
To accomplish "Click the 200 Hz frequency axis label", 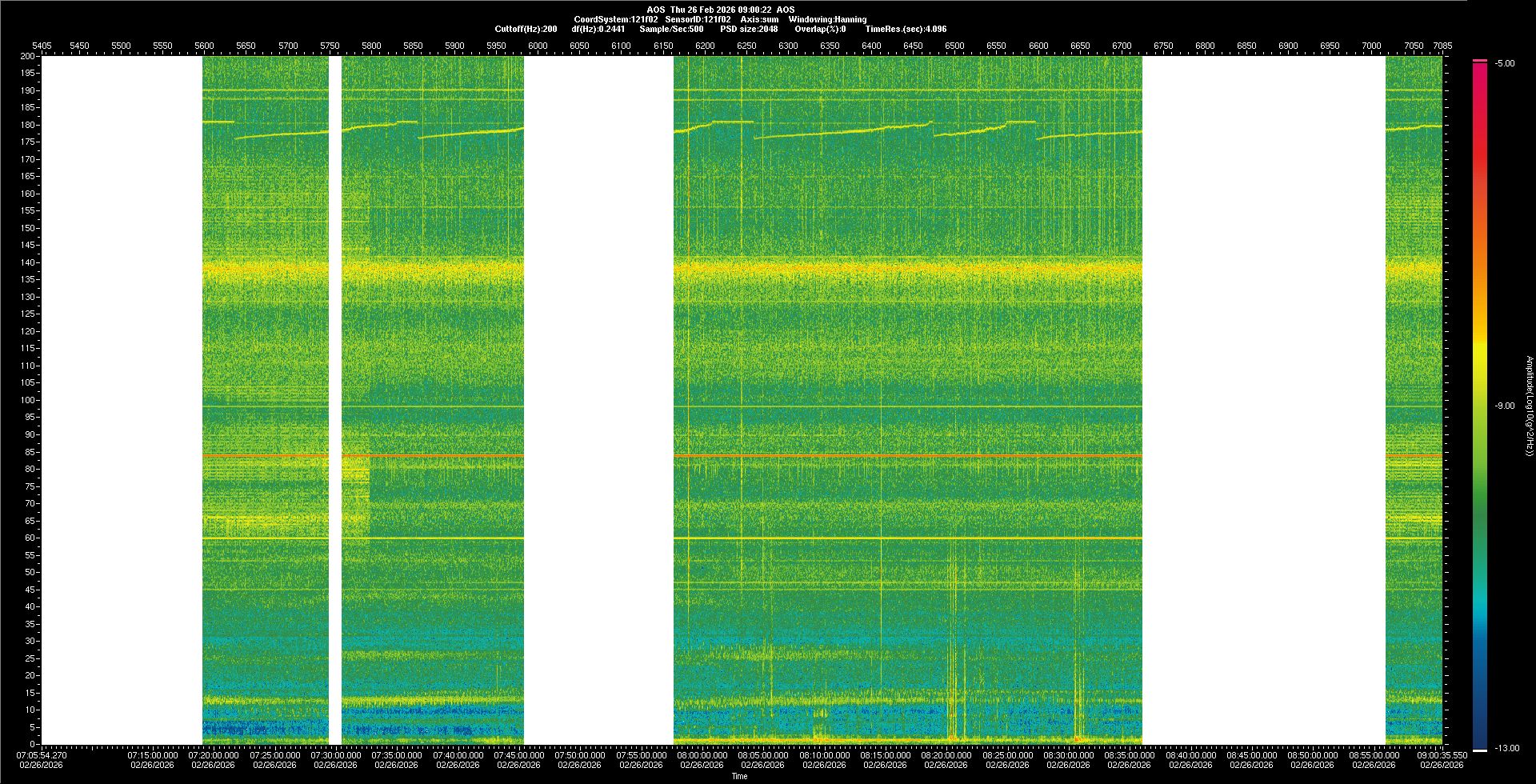I will (x=28, y=56).
